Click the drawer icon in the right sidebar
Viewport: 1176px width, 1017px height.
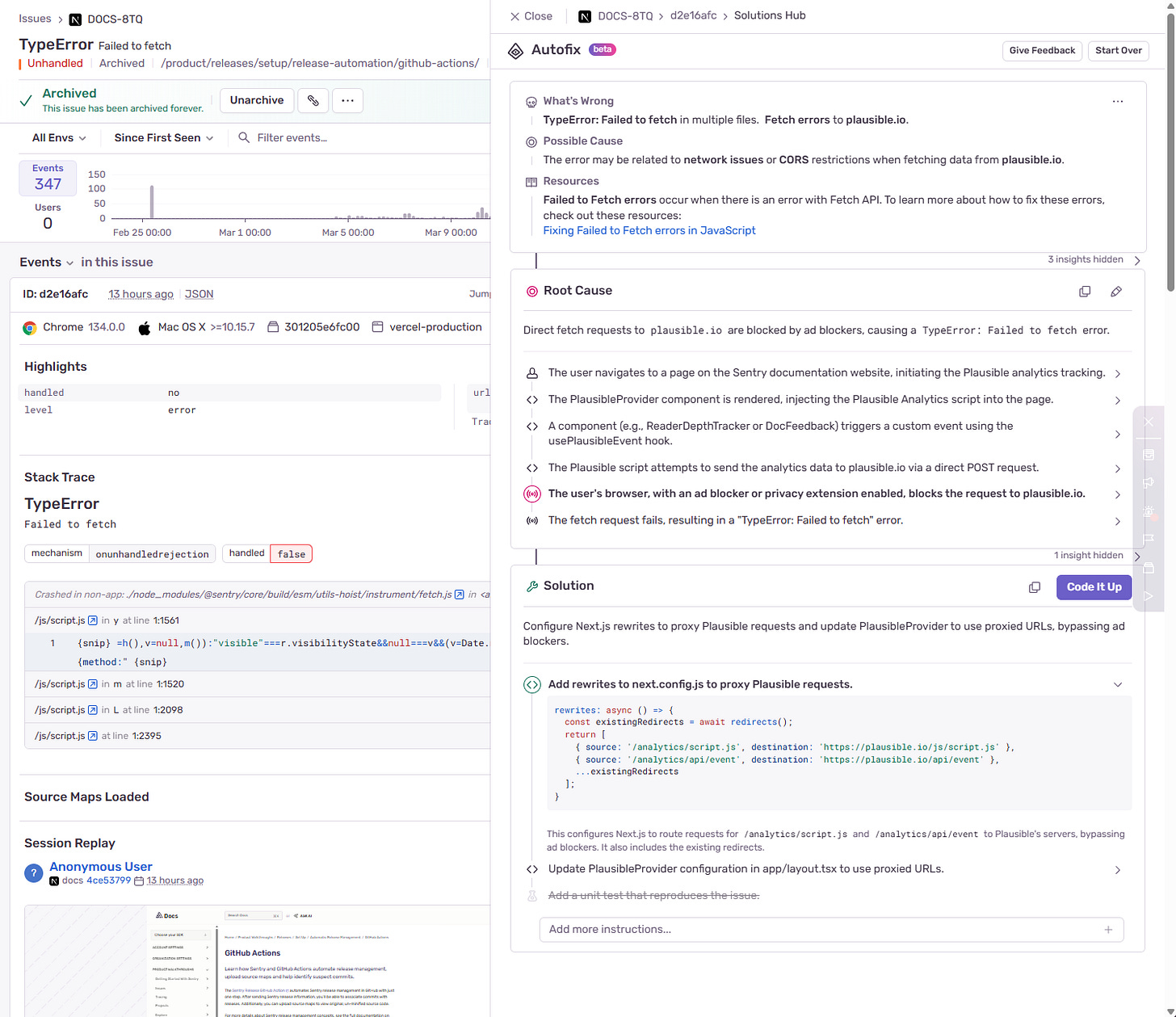[x=1149, y=455]
